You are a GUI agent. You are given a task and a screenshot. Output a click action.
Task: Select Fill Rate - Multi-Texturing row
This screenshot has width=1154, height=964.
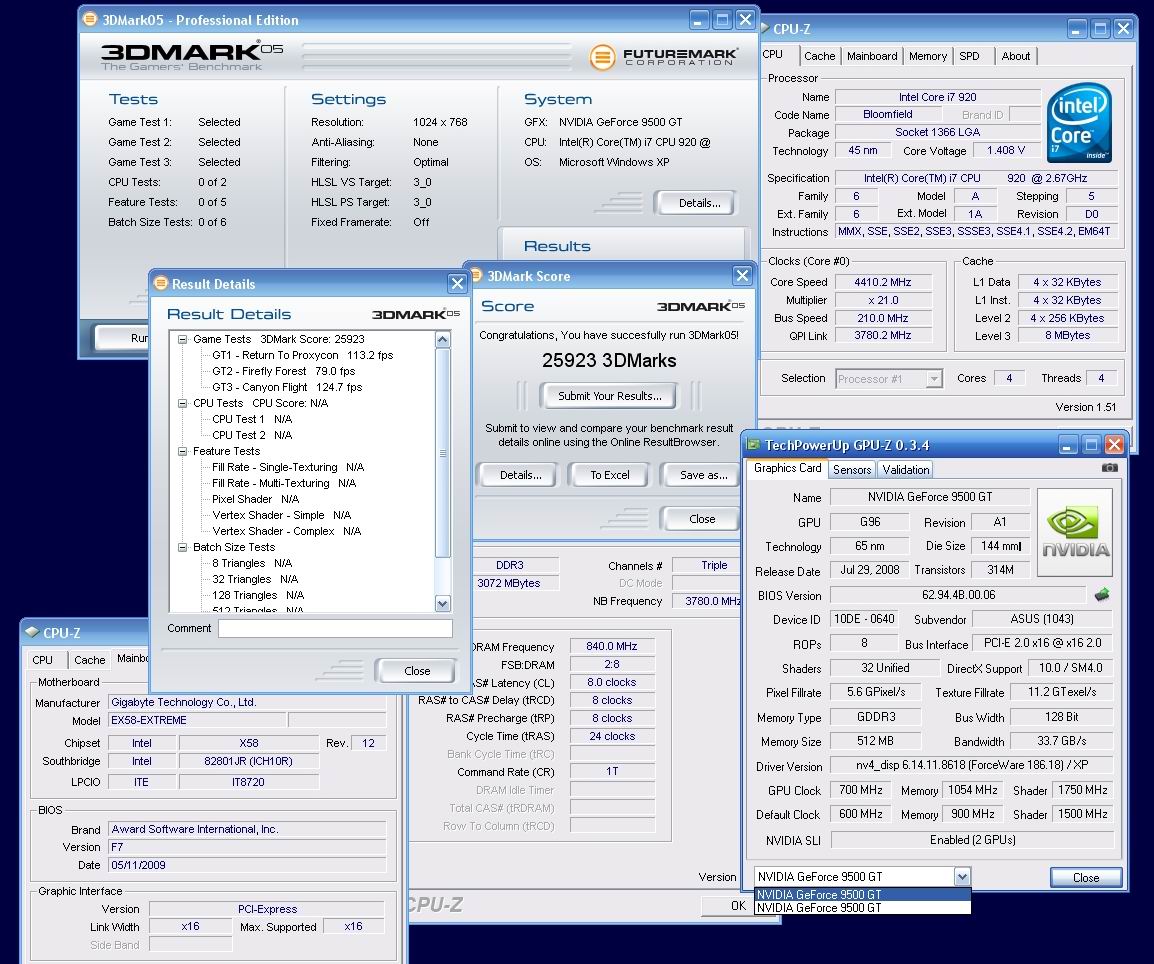(x=284, y=483)
